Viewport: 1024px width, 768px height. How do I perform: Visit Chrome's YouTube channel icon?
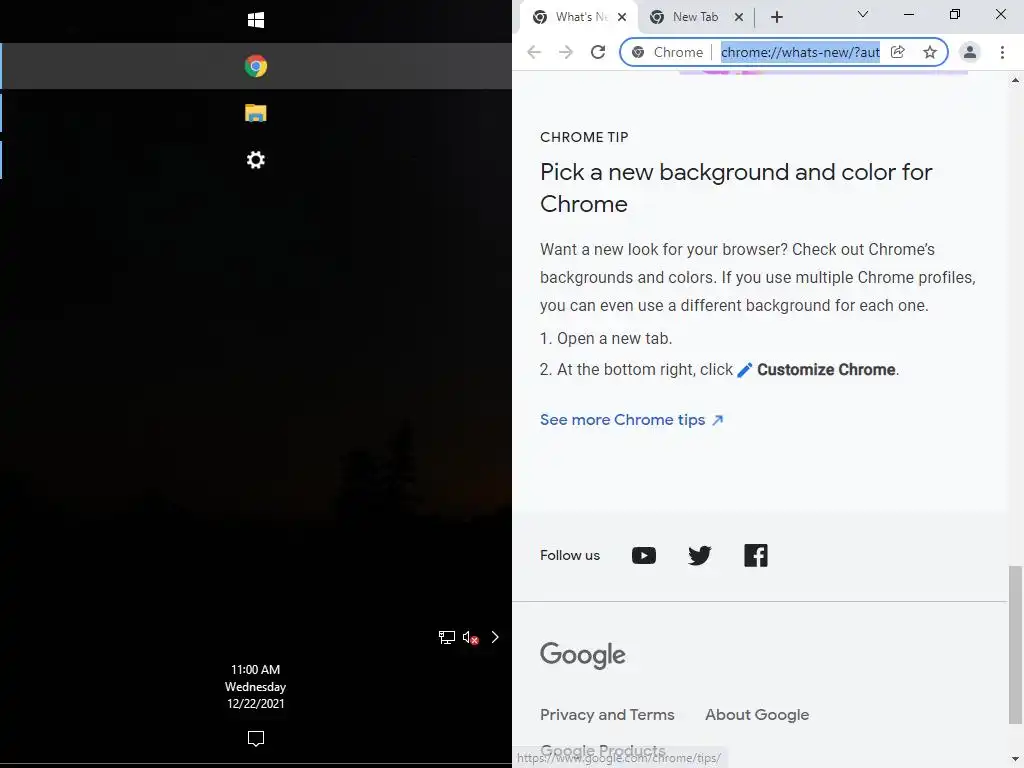click(643, 556)
